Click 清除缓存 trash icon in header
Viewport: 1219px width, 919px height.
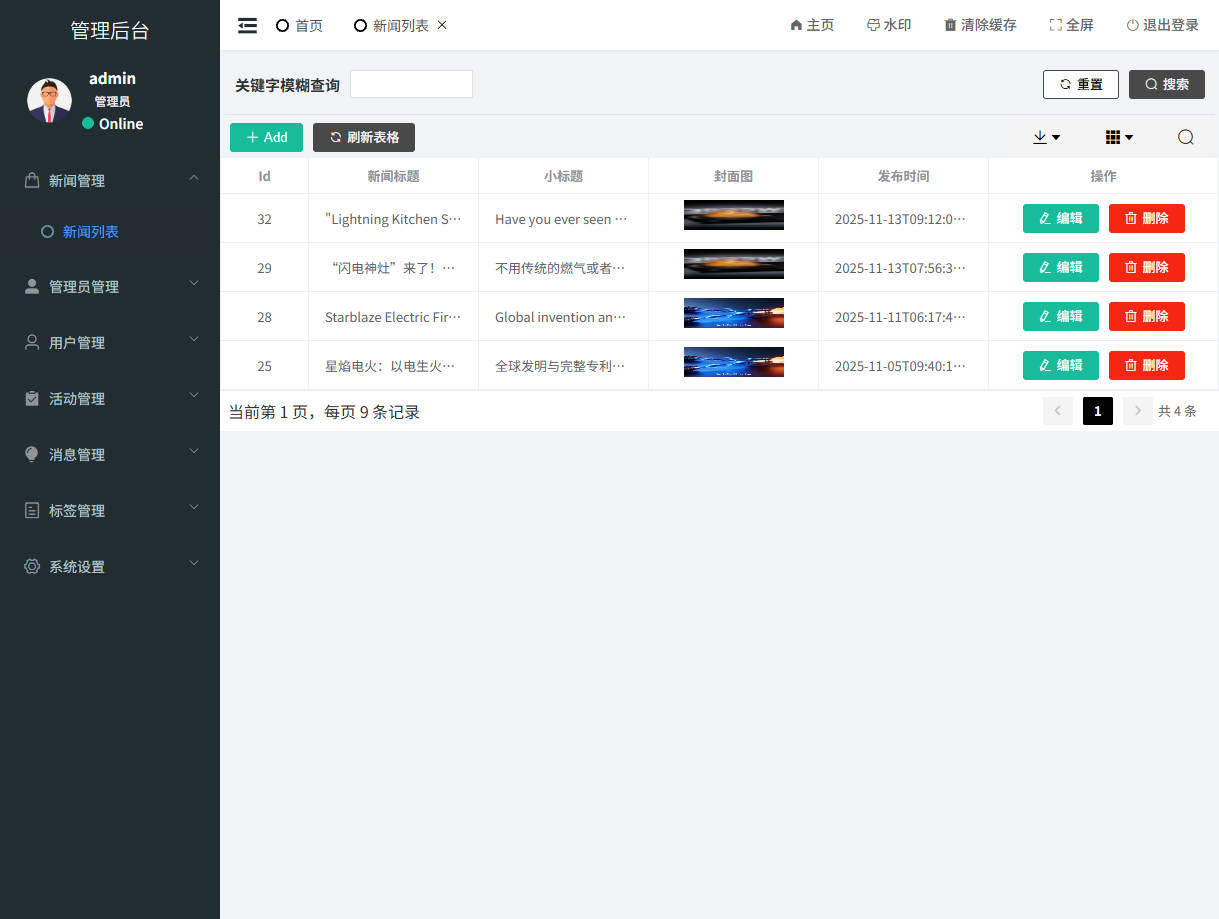click(950, 26)
